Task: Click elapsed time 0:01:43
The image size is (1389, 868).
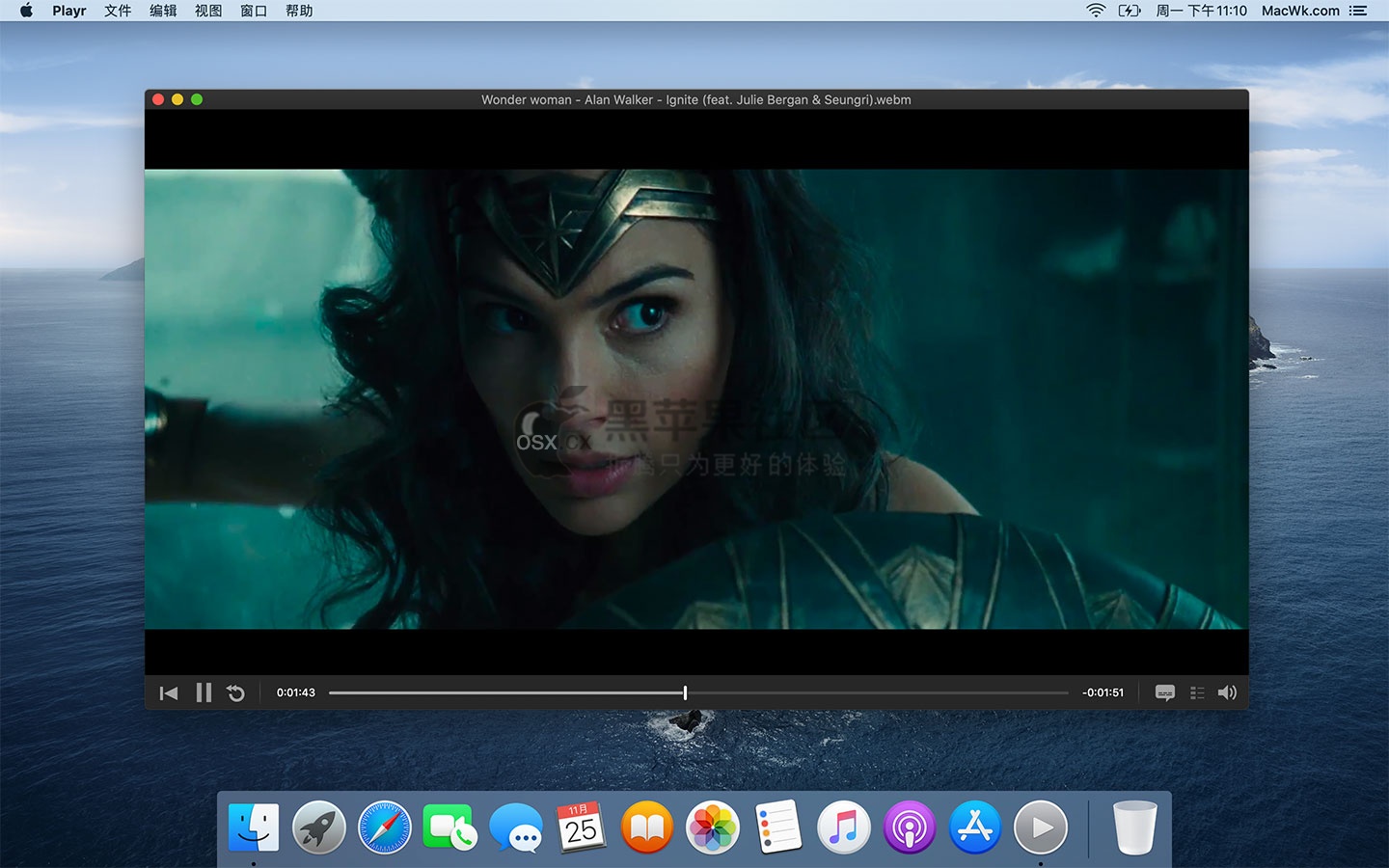Action: pyautogui.click(x=296, y=692)
